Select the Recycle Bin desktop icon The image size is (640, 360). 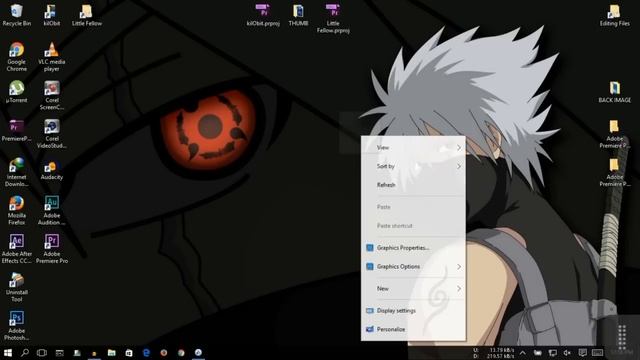[16, 16]
